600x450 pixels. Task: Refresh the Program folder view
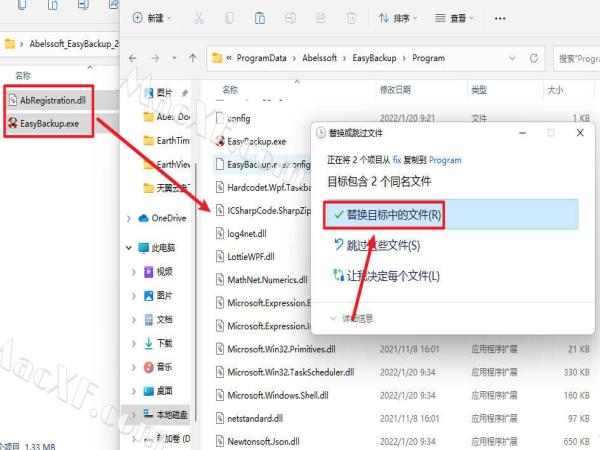pyautogui.click(x=534, y=58)
